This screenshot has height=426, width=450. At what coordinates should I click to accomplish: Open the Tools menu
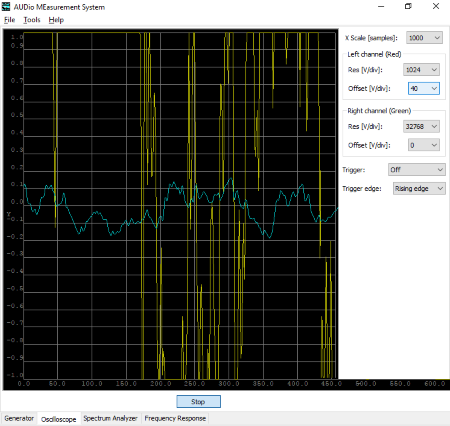[32, 20]
